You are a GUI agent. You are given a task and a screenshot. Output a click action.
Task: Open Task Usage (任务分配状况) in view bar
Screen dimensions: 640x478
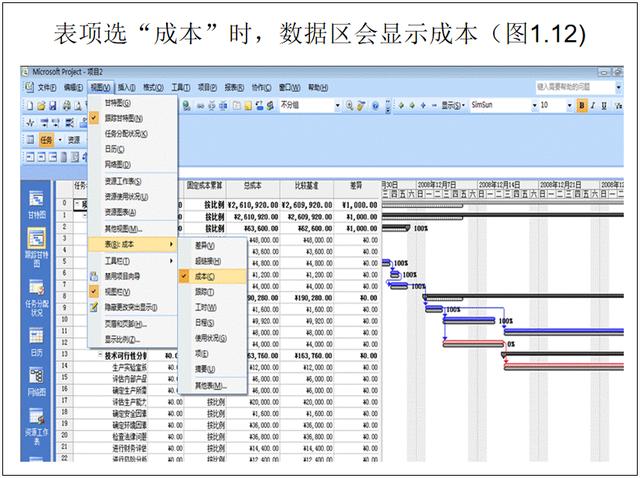37,298
